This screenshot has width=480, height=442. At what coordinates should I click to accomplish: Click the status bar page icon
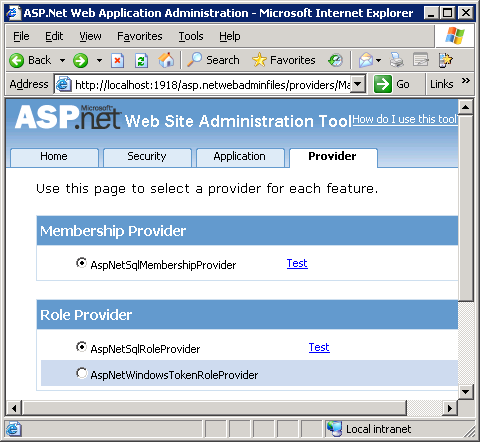(x=14, y=429)
